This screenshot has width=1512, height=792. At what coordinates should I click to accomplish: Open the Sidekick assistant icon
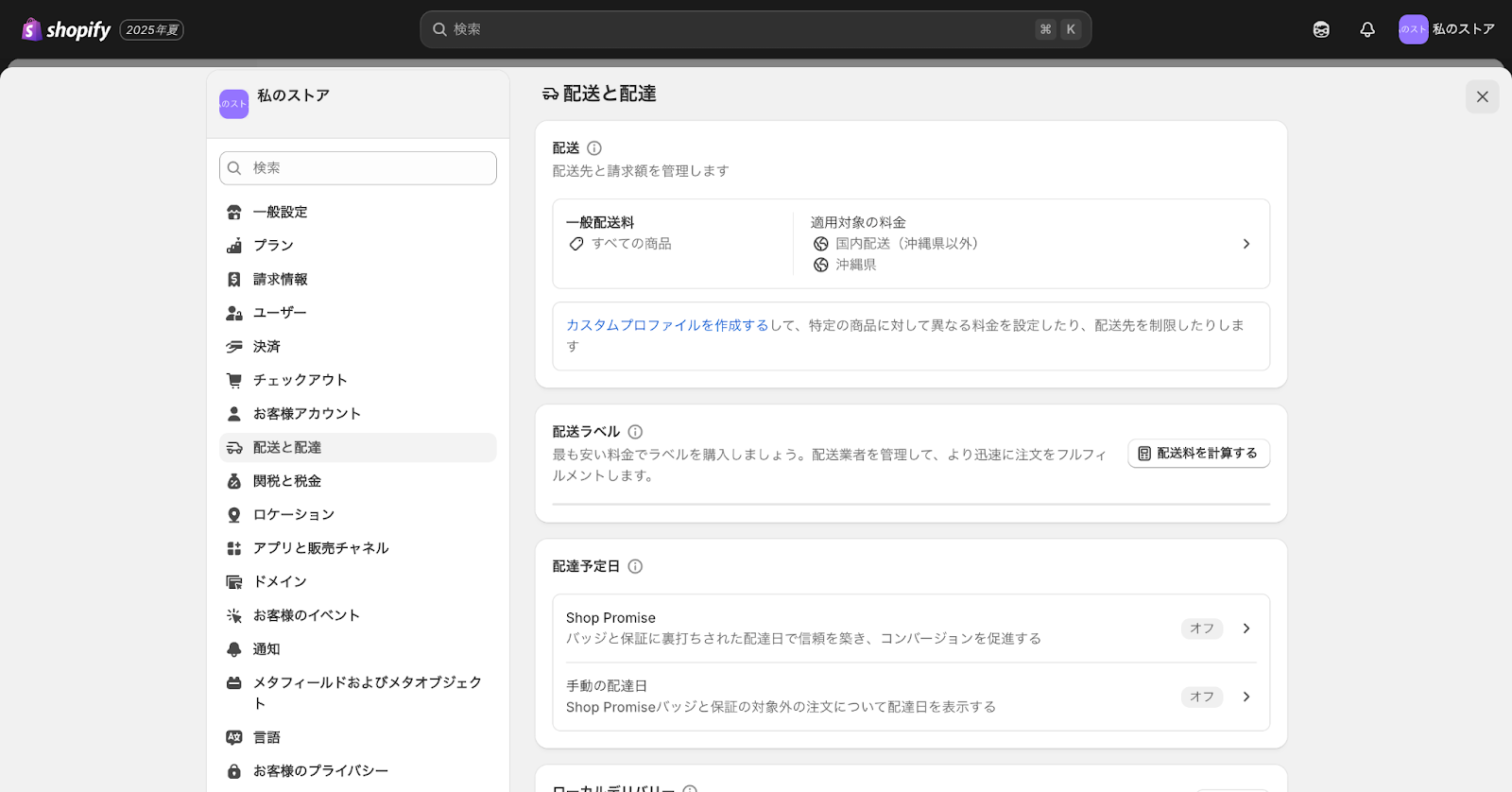click(x=1321, y=29)
